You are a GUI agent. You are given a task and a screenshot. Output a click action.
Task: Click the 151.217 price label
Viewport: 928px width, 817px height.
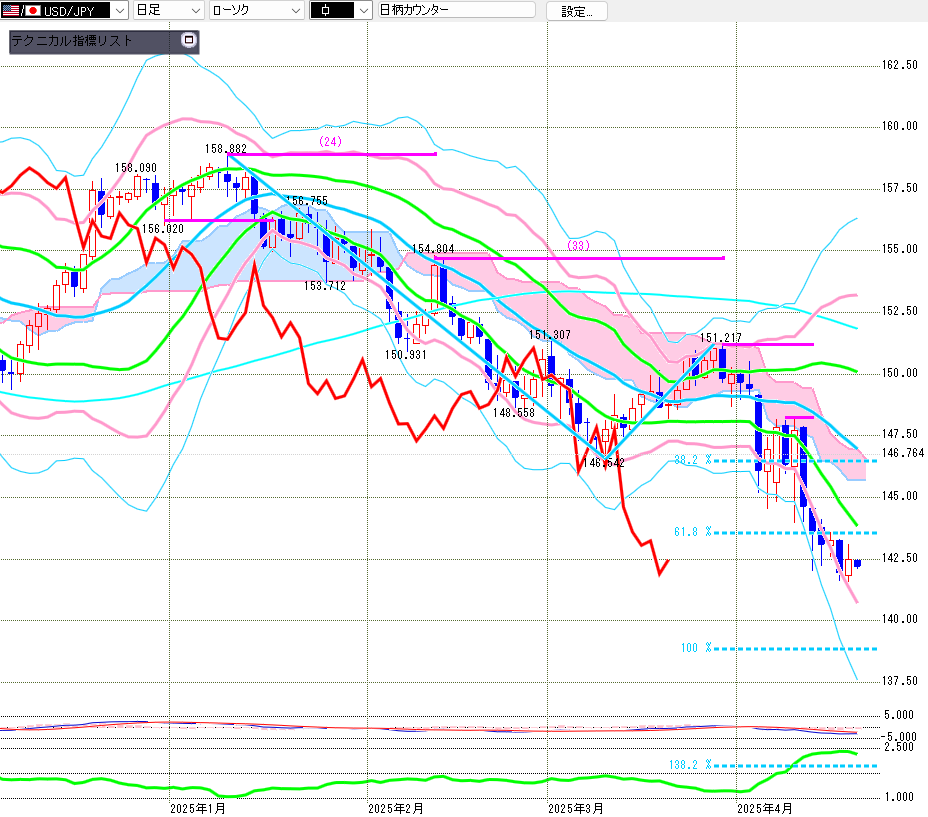[721, 337]
